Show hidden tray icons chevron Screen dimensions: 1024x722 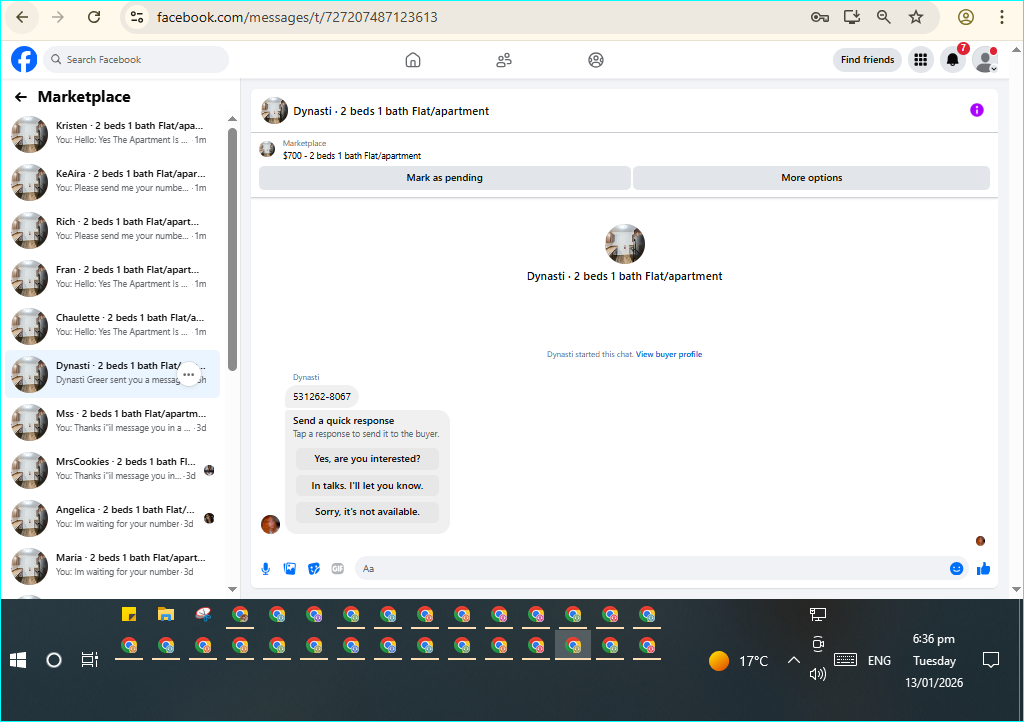[x=793, y=661]
